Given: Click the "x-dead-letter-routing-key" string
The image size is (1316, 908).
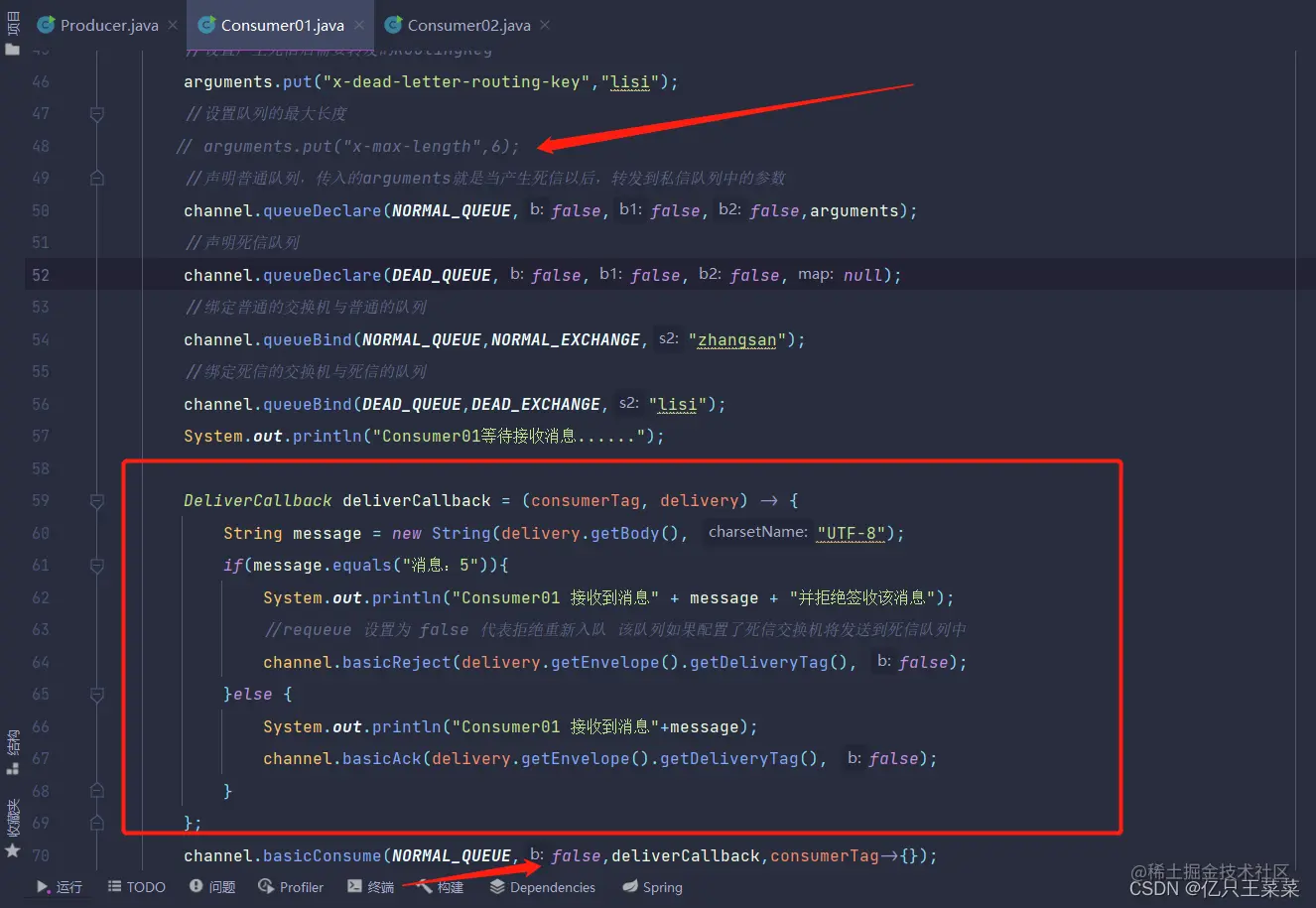Looking at the screenshot, I should (x=457, y=81).
